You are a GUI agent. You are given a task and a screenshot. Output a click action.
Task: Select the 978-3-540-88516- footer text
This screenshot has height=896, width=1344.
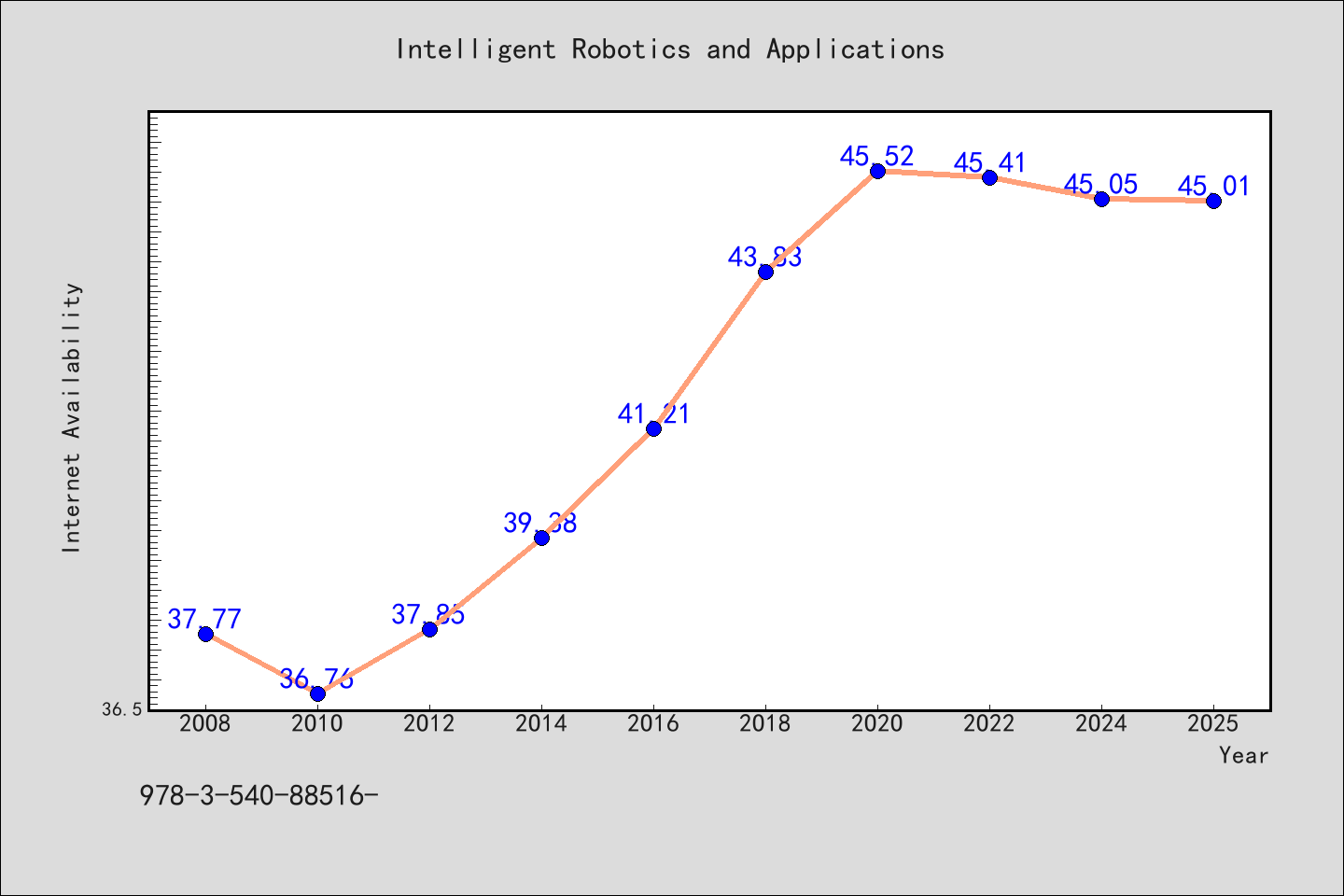click(259, 795)
